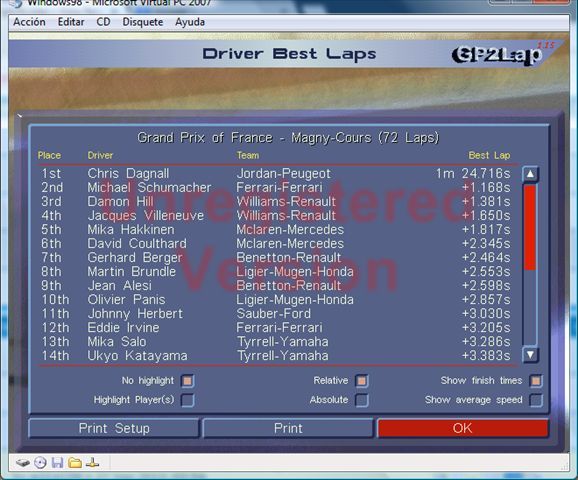Select the Damon Hill row
The height and width of the screenshot is (480, 578).
tap(276, 202)
